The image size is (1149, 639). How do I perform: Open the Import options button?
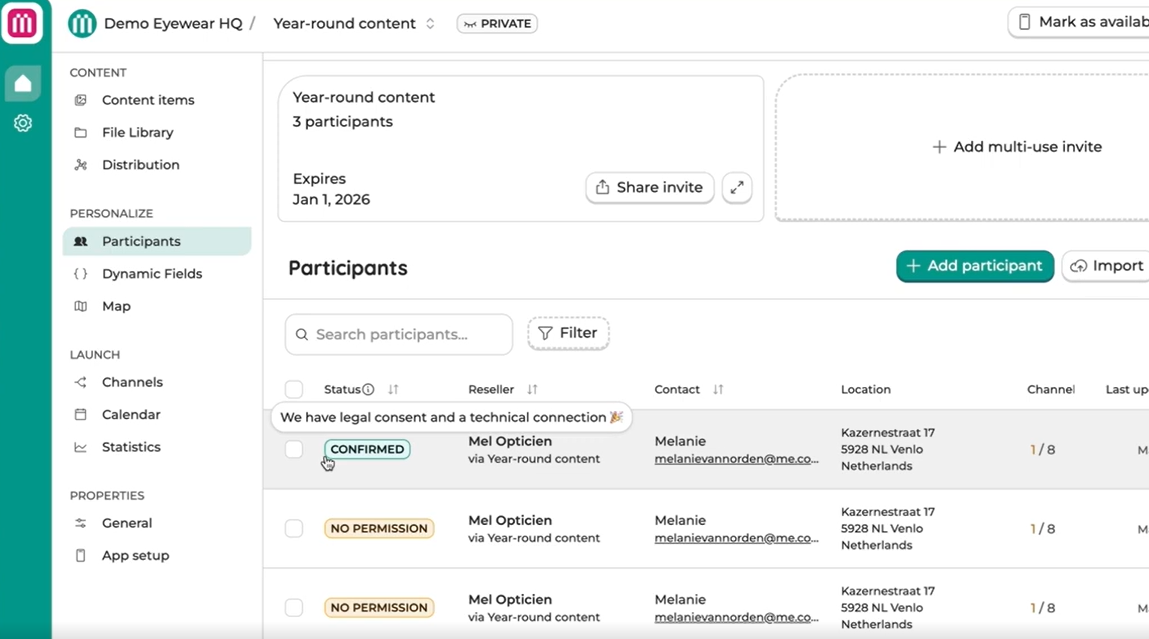[x=1106, y=266]
